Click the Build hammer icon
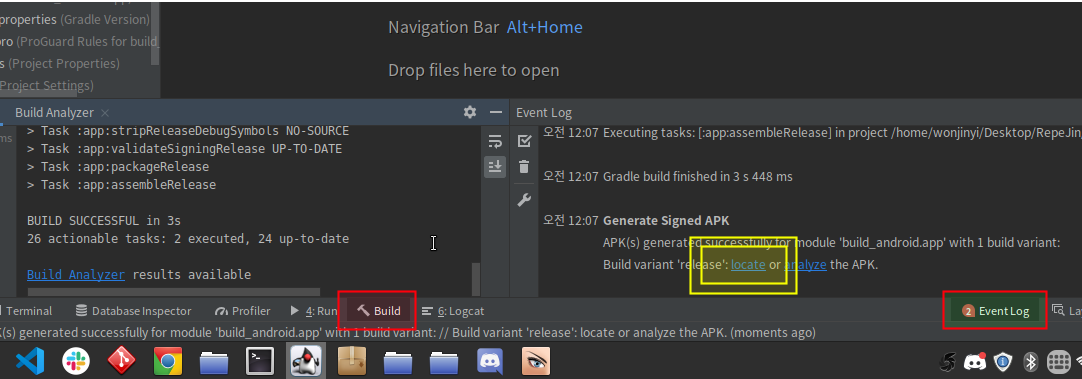This screenshot has height=379, width=1082. point(363,311)
